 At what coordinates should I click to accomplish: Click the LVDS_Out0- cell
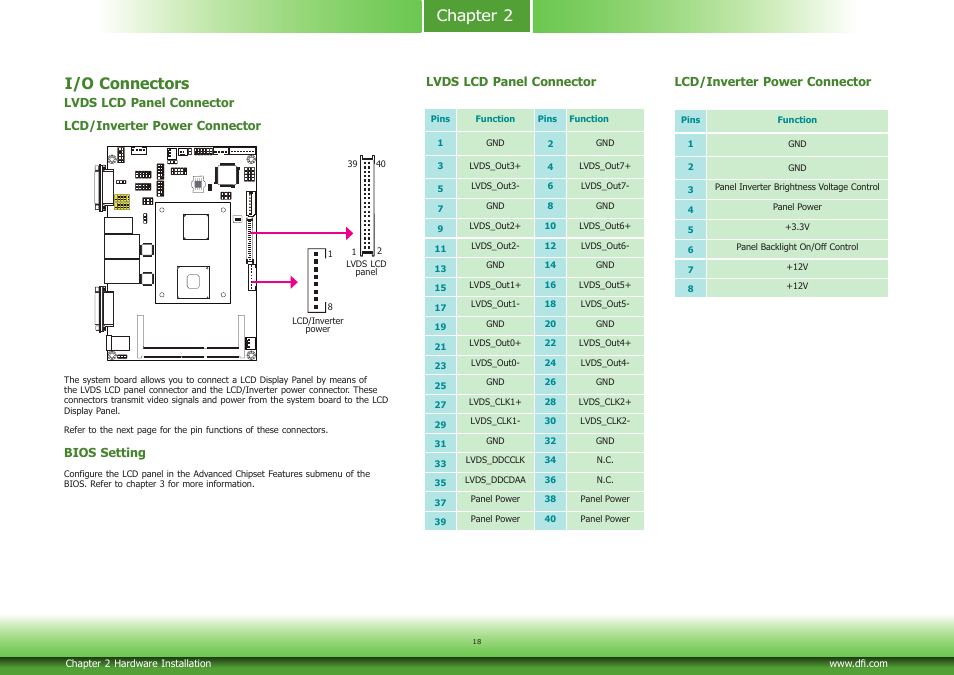click(x=495, y=363)
